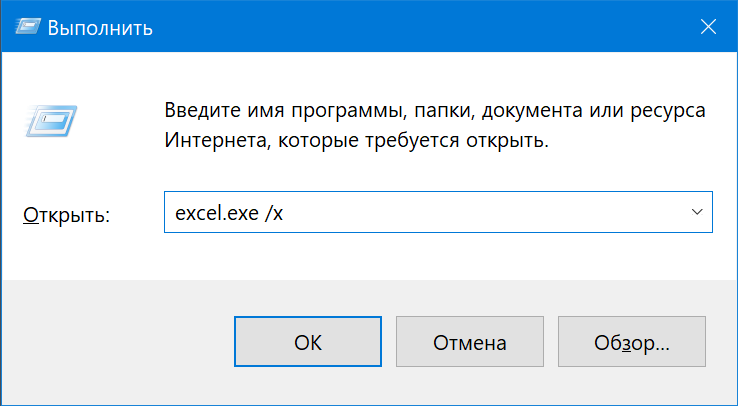Cancel with the Отмена button

click(470, 342)
